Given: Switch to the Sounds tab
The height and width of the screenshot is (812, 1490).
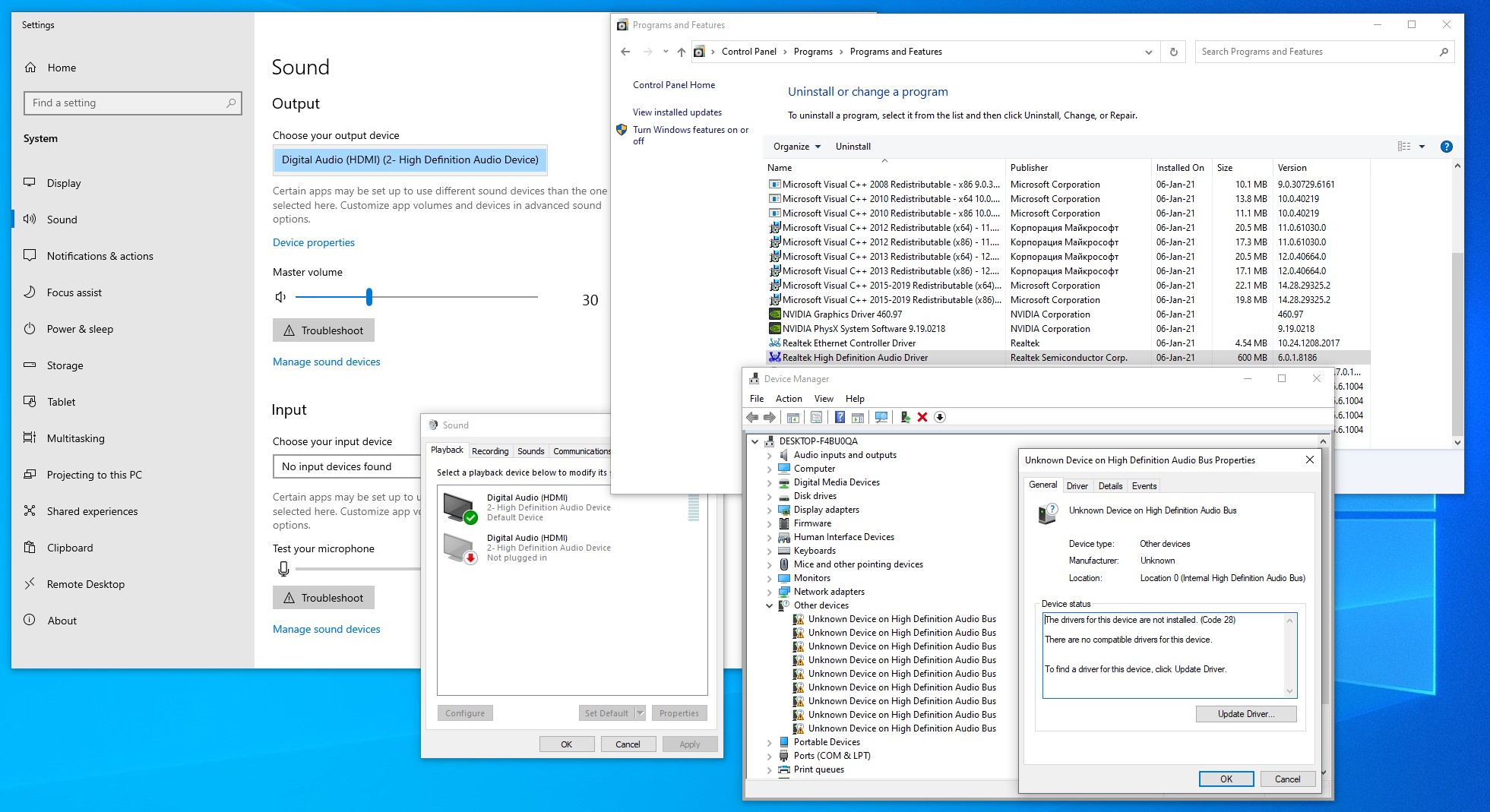Looking at the screenshot, I should click(x=530, y=451).
